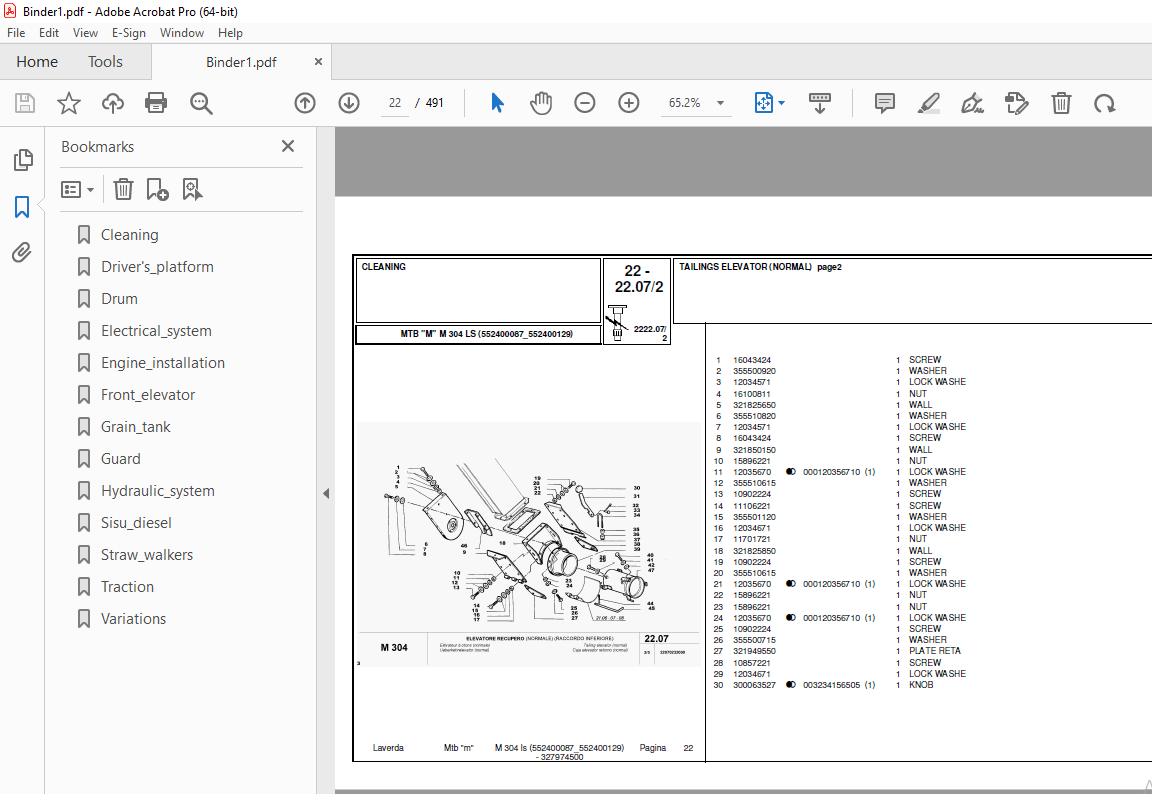
Task: Zoom in with plus button
Action: pos(629,103)
